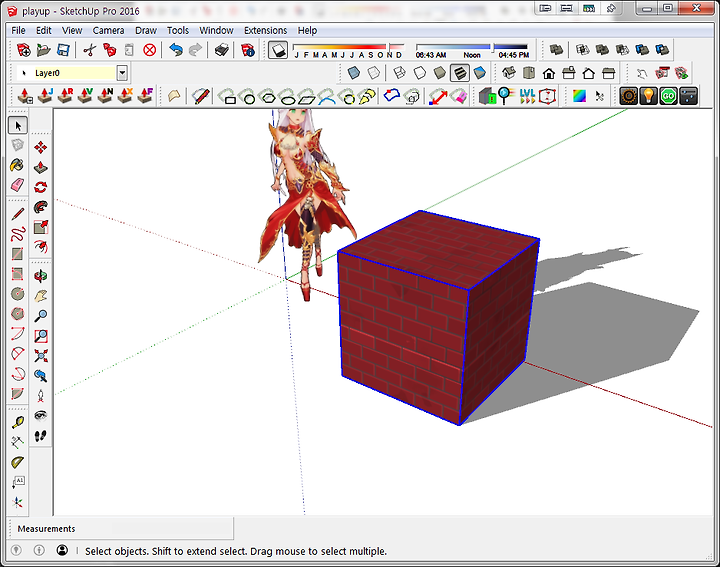Viewport: 720px width, 567px height.
Task: Select the Tape Measure tool
Action: point(17,422)
